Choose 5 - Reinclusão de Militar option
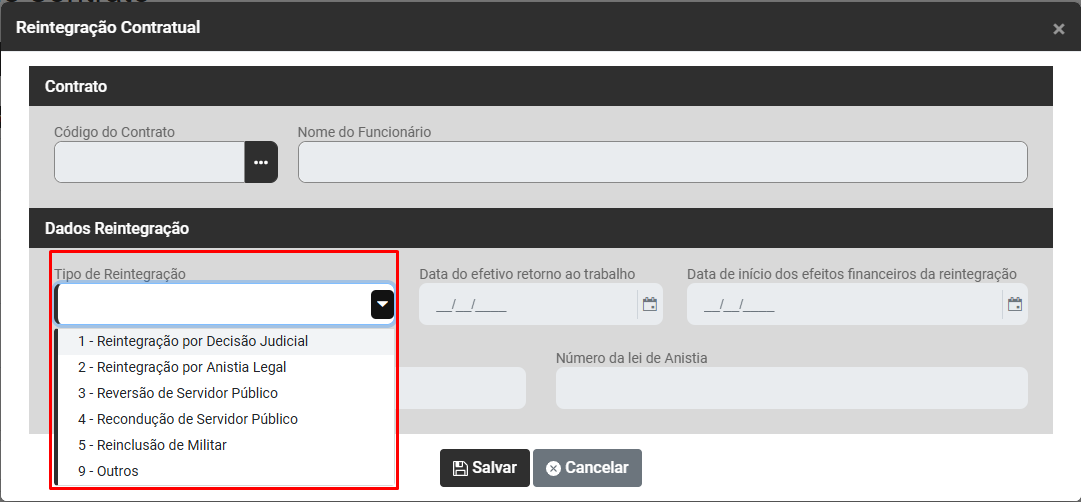This screenshot has height=502, width=1081. click(x=225, y=445)
